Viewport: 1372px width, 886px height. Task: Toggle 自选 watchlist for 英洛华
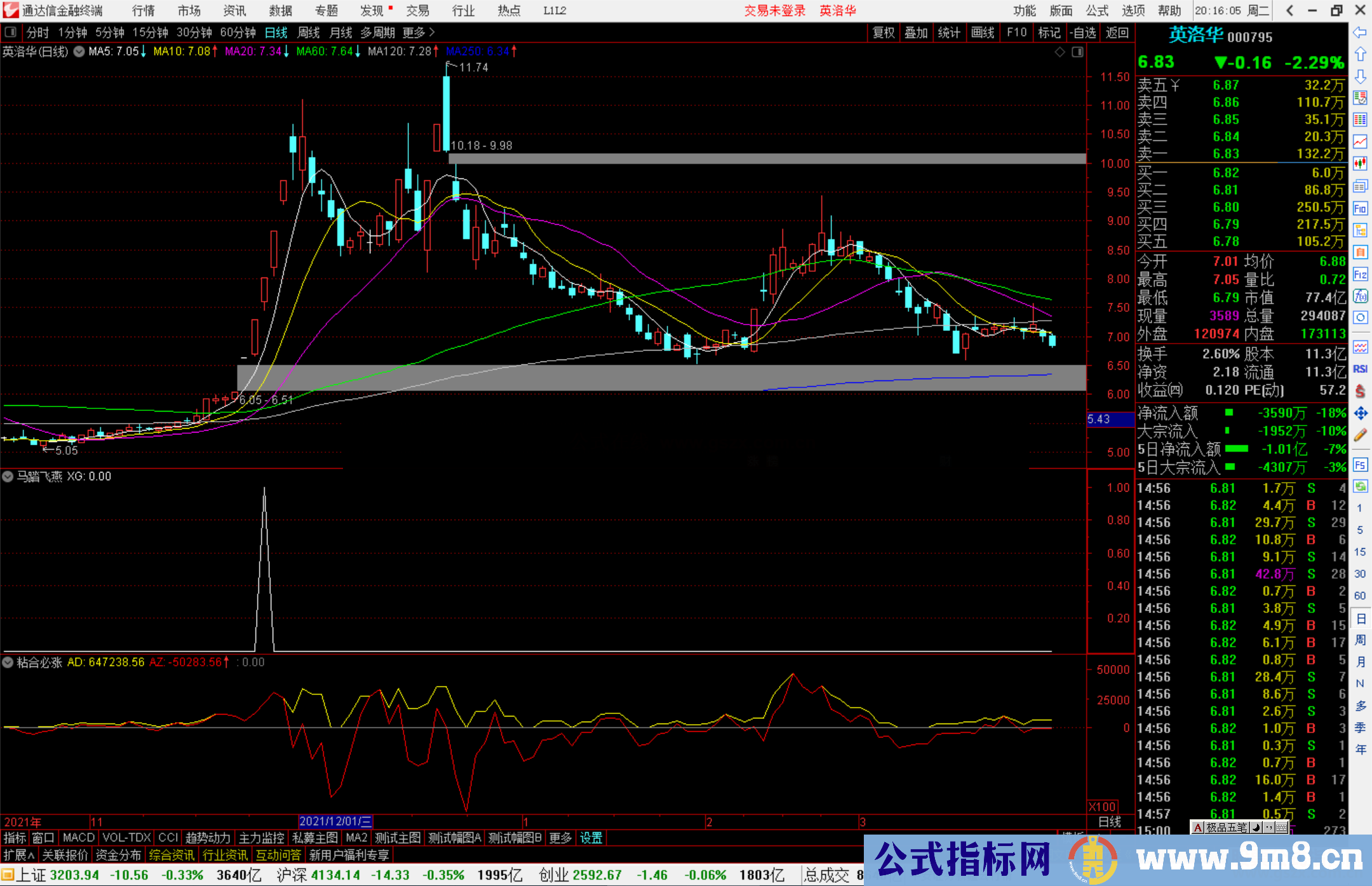click(1084, 32)
